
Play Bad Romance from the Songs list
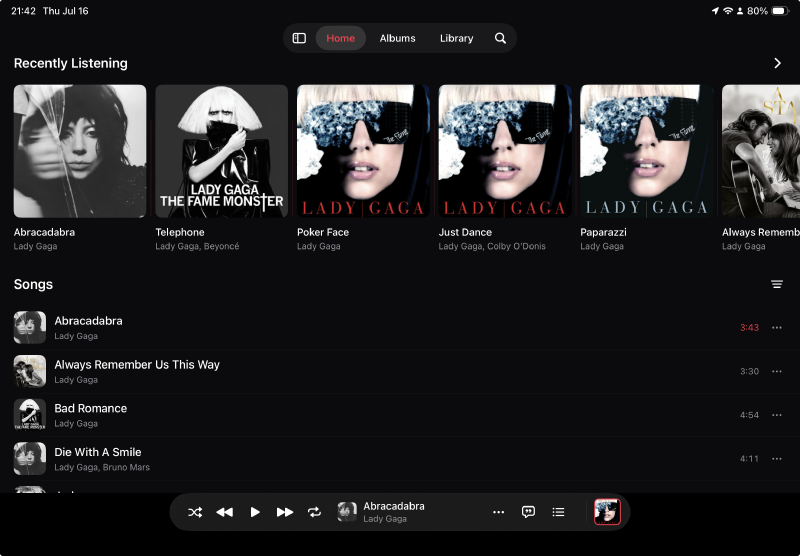click(400, 415)
